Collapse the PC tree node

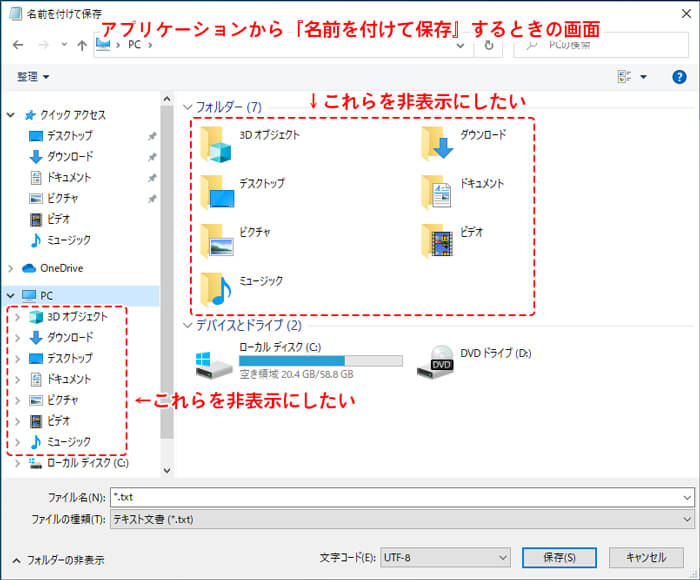pos(11,296)
